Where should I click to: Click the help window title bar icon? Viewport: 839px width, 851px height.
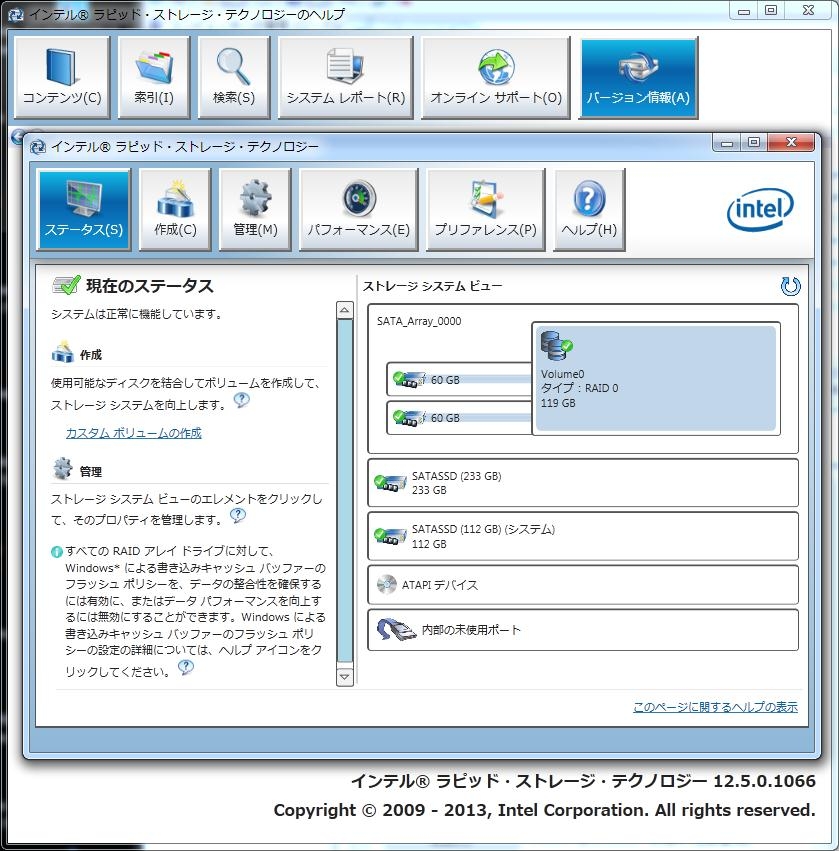[x=15, y=15]
